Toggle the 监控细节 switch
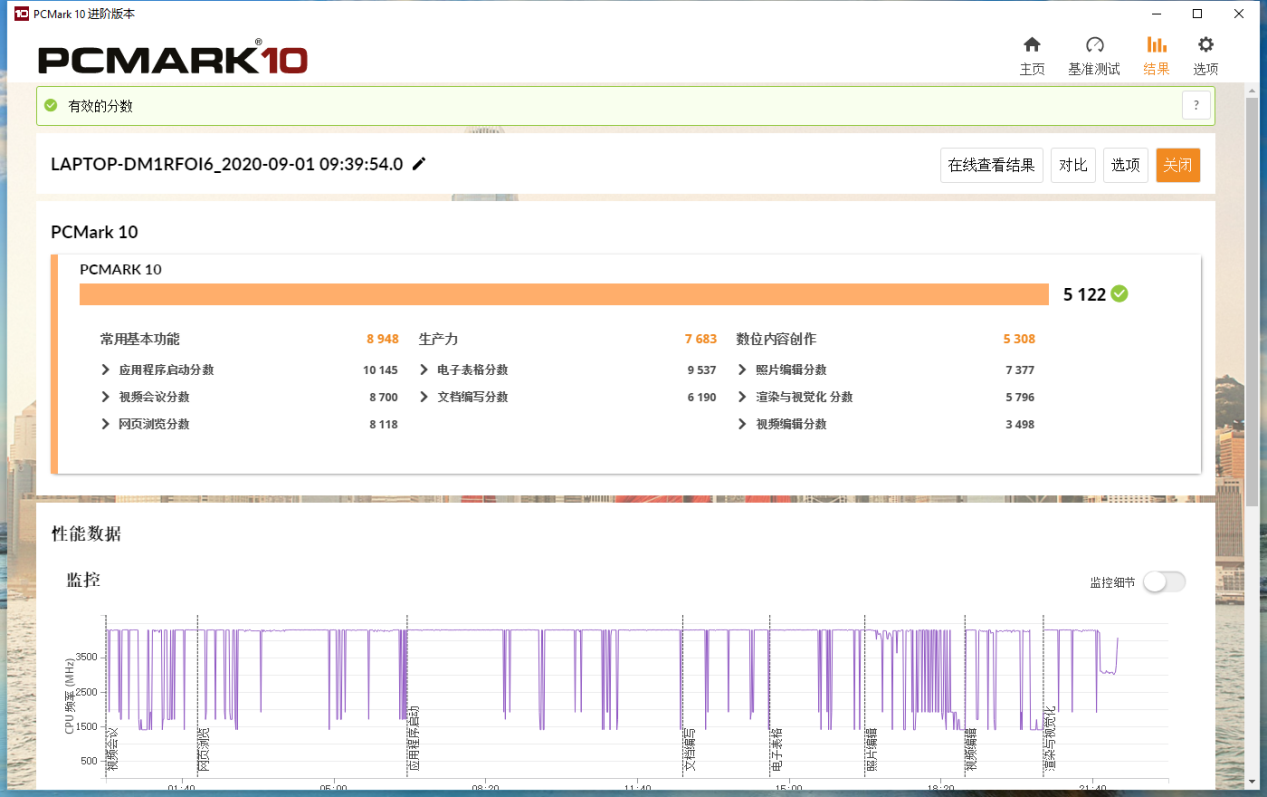Screen dimensions: 1267x797 point(1164,582)
